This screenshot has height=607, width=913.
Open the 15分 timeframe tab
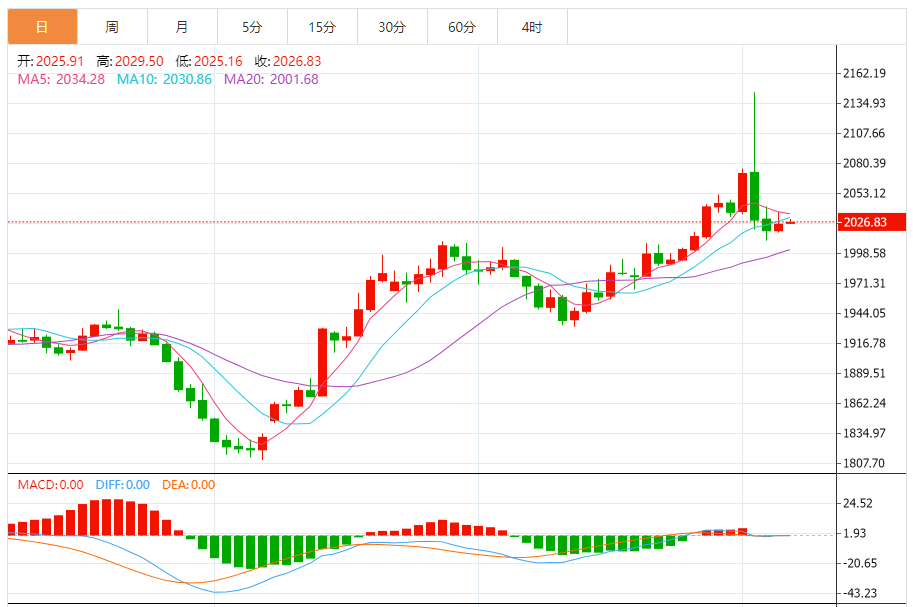322,27
